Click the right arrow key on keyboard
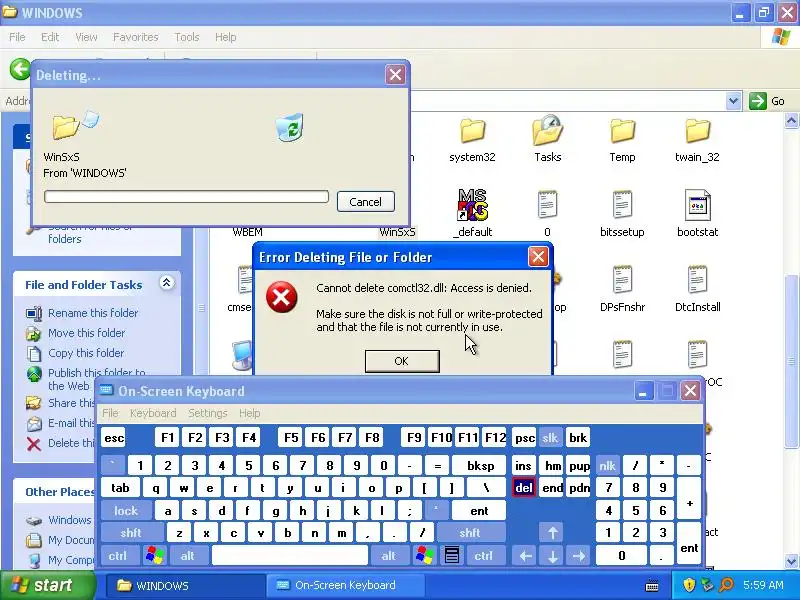Viewport: 800px width, 600px height. click(579, 555)
